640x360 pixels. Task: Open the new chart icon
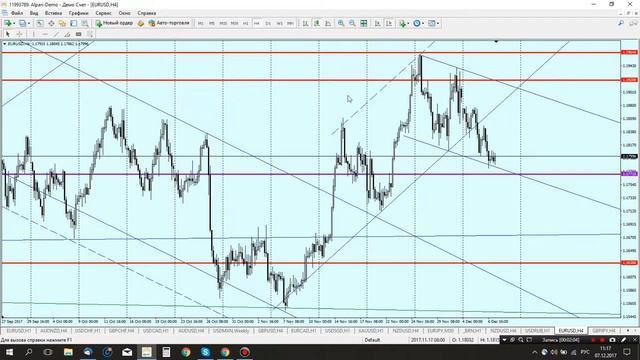coord(7,23)
